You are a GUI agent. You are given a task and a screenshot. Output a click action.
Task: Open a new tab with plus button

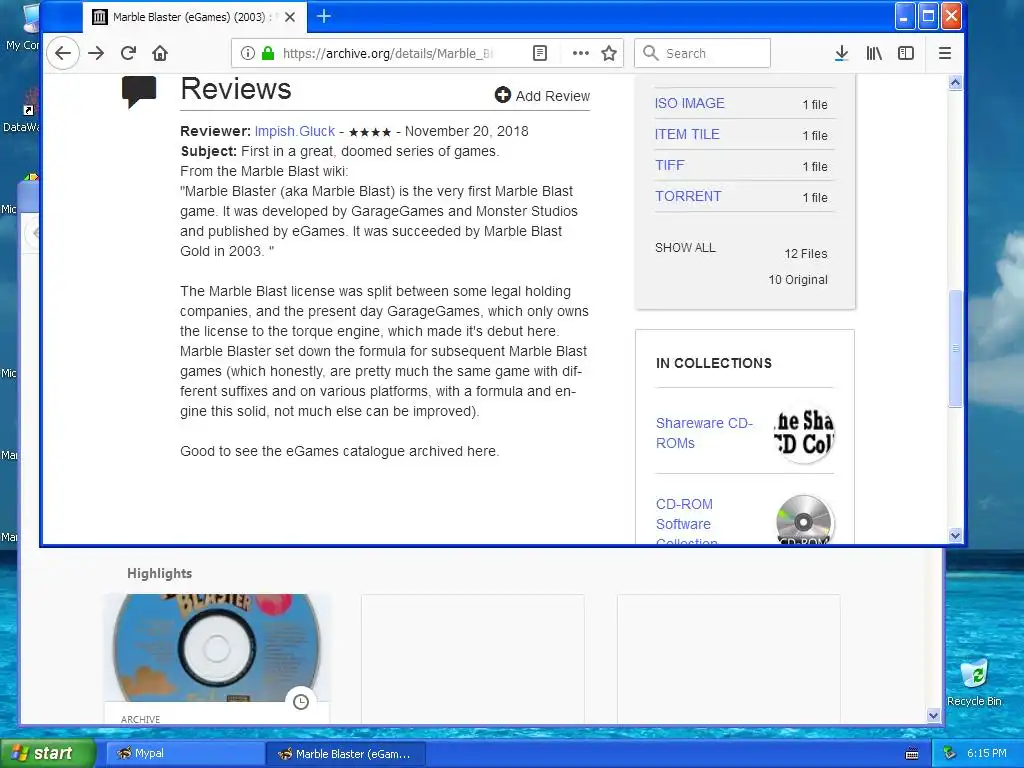pyautogui.click(x=324, y=16)
